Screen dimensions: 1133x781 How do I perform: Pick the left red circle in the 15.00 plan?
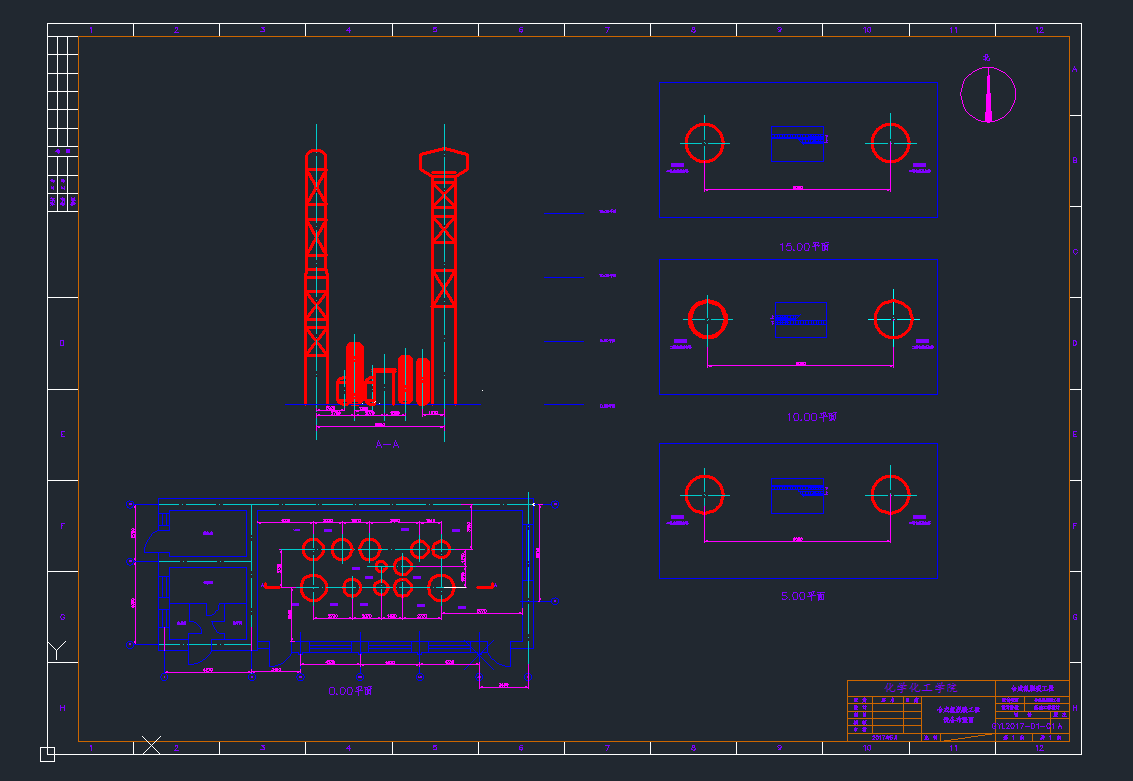704,143
